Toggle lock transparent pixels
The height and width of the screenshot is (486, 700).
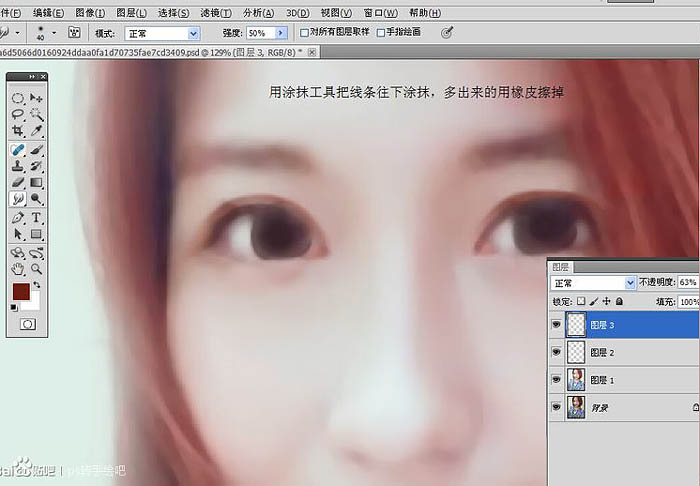tap(581, 301)
